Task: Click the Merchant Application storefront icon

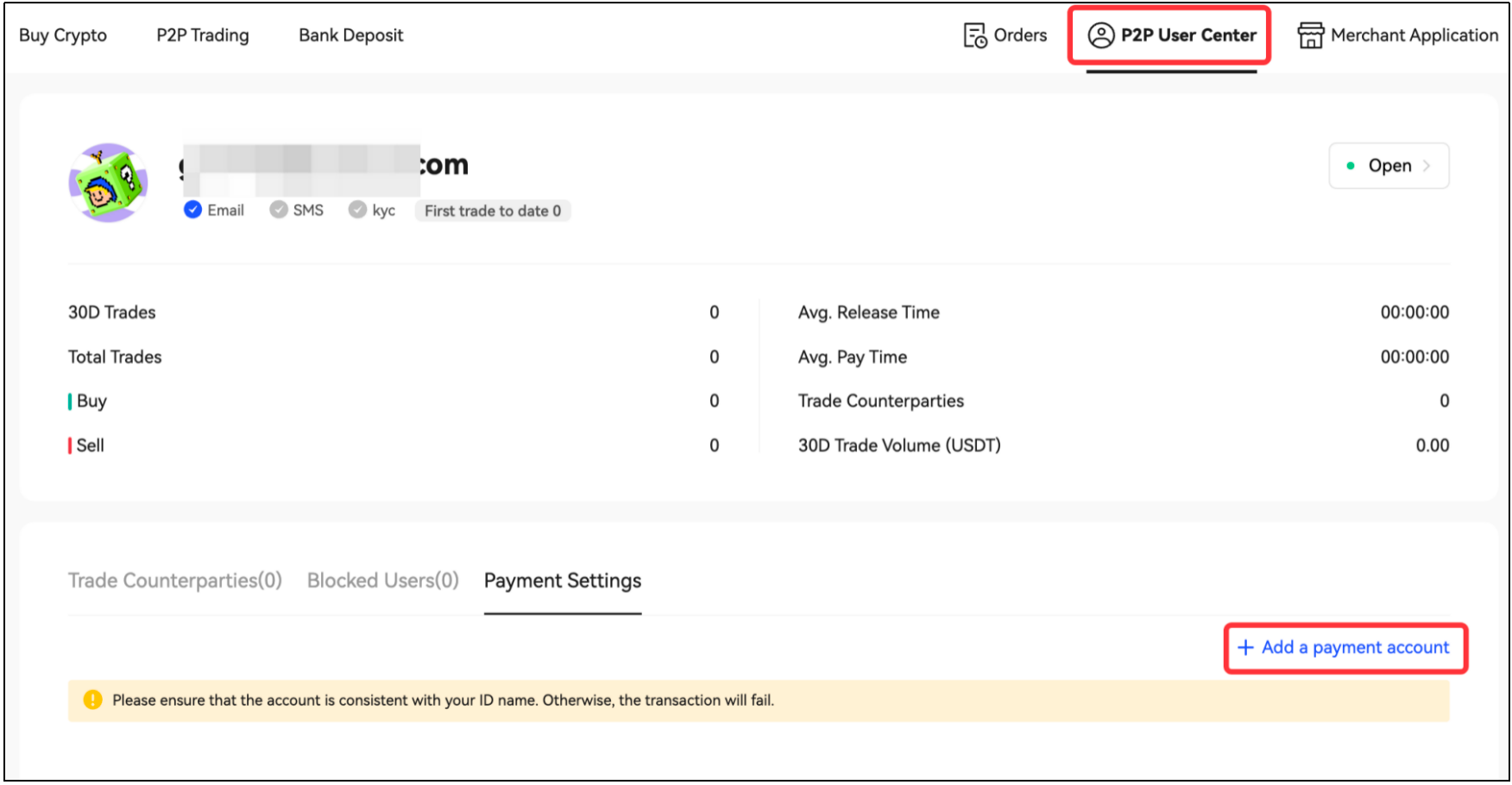Action: click(1310, 35)
